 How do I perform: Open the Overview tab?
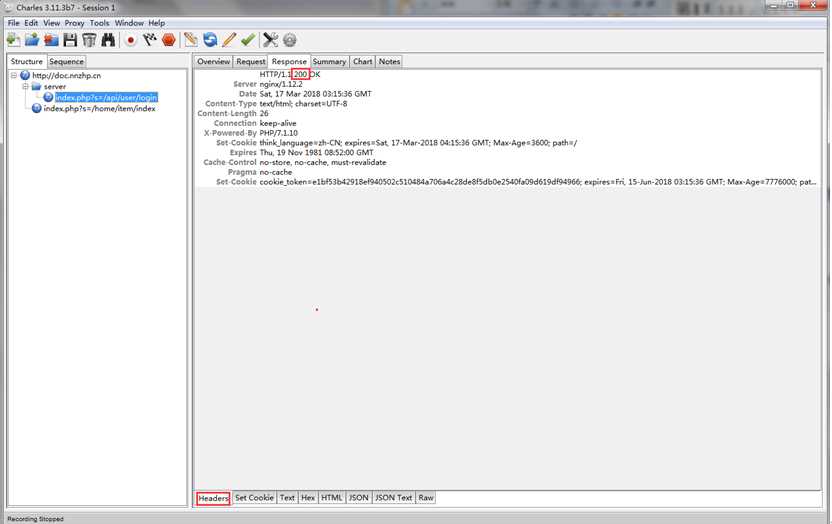tap(213, 62)
